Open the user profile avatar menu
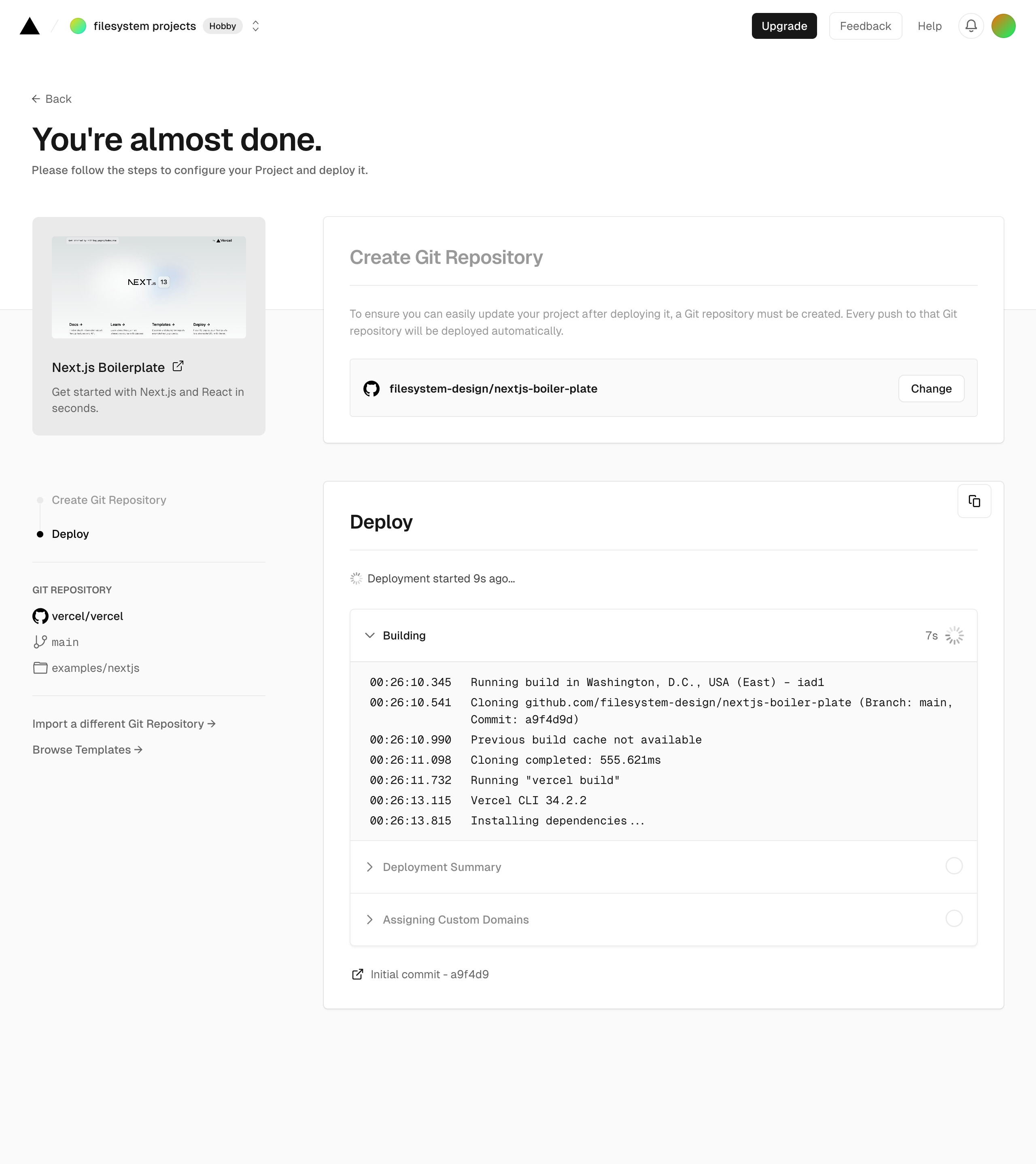This screenshot has width=1036, height=1164. pos(1004,26)
